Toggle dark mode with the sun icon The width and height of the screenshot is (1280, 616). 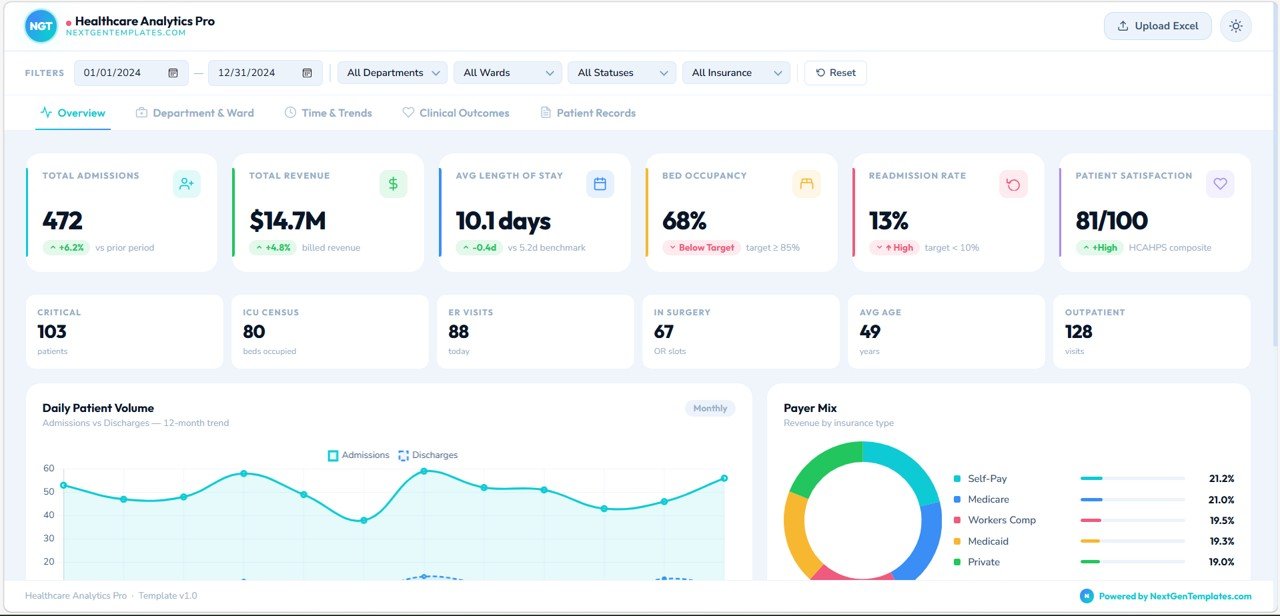pyautogui.click(x=1236, y=26)
